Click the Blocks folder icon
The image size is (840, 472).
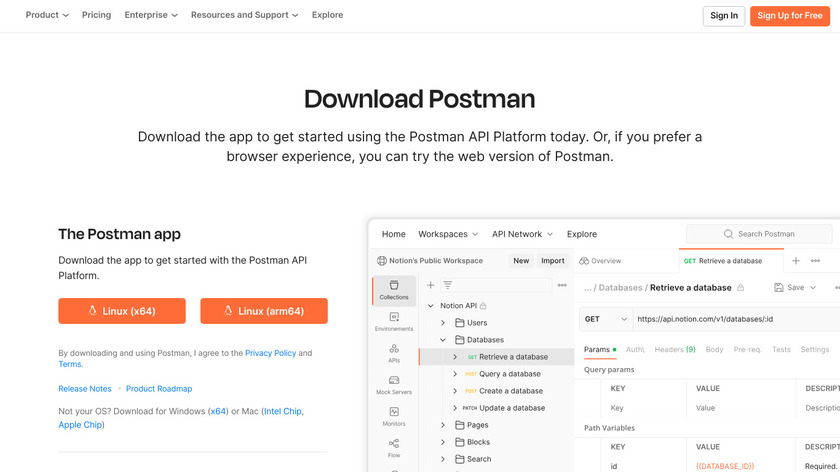(x=459, y=442)
